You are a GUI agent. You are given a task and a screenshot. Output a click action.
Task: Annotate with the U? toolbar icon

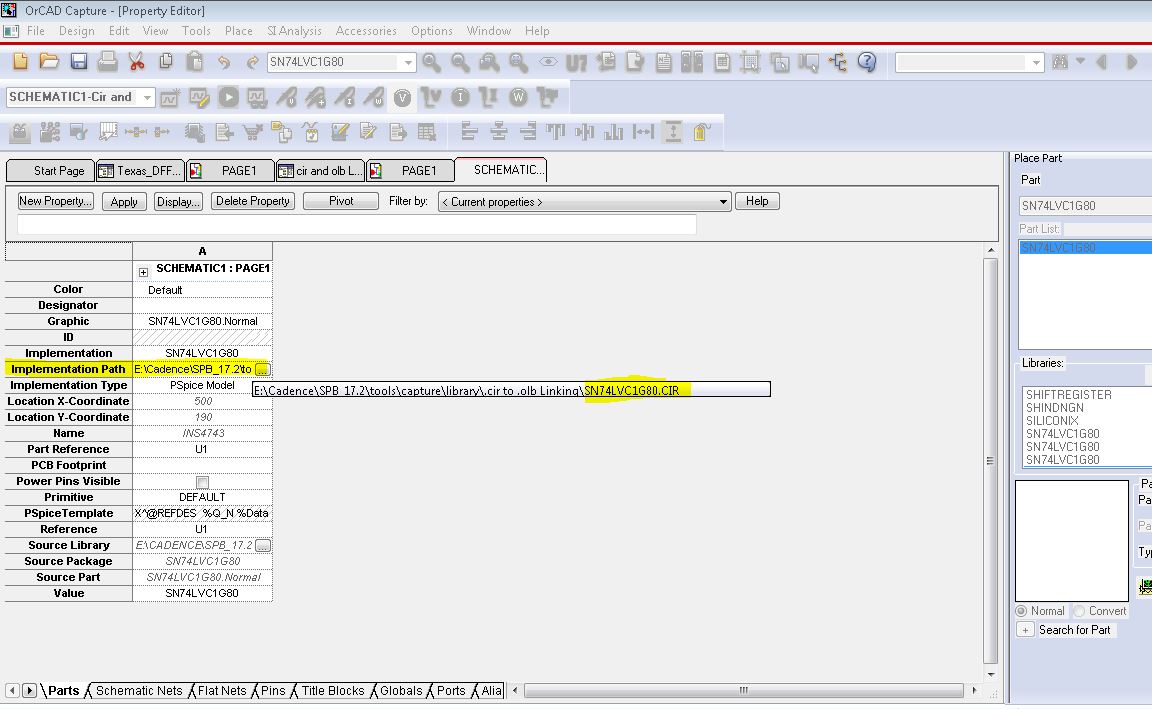577,62
